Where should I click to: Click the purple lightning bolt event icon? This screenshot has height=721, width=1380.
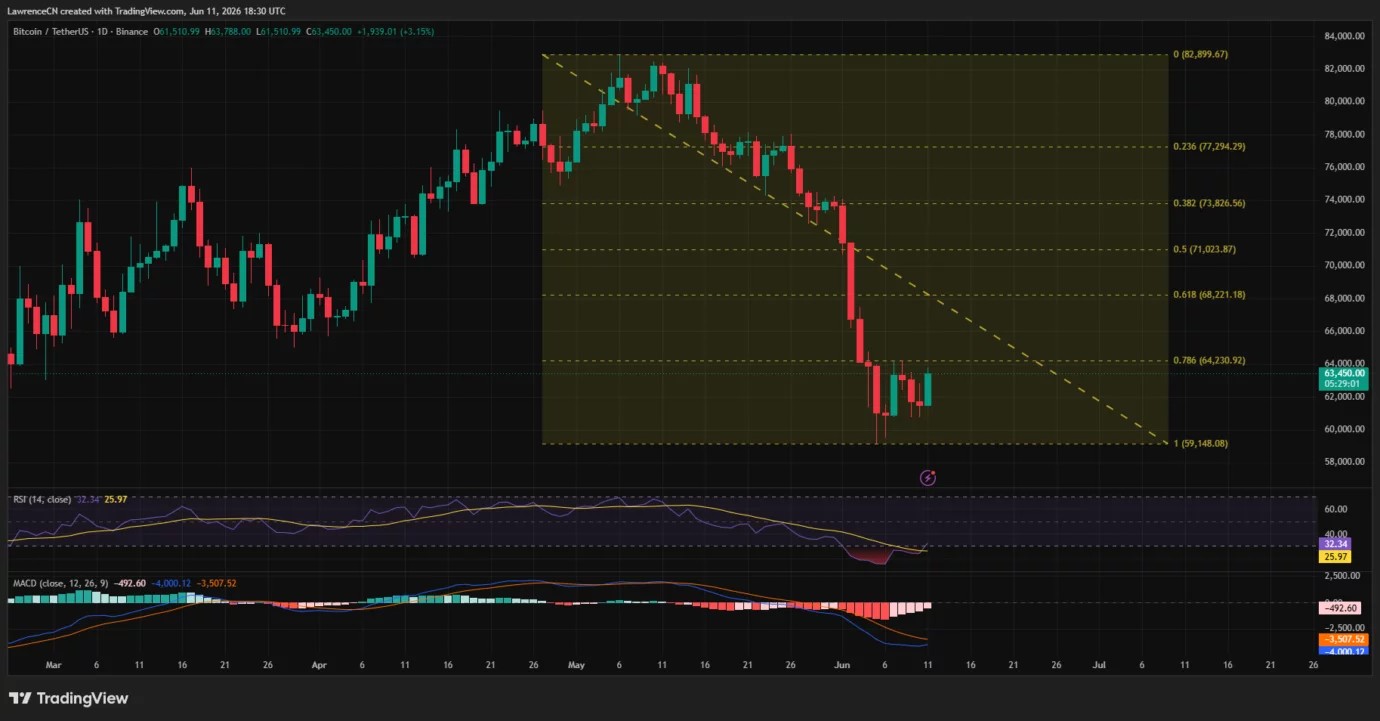tap(928, 478)
